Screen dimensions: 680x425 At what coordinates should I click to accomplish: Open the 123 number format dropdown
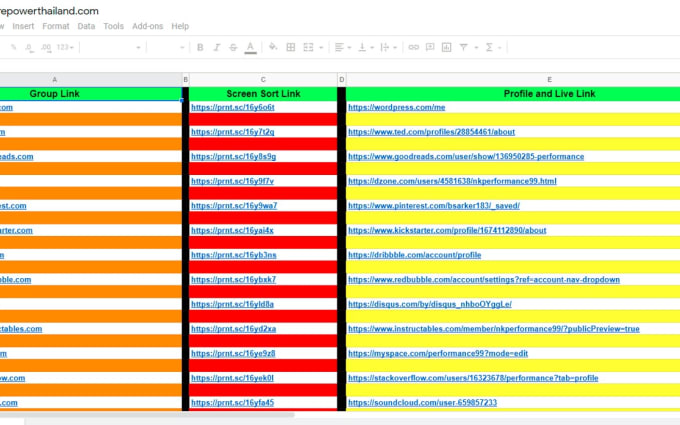point(63,47)
